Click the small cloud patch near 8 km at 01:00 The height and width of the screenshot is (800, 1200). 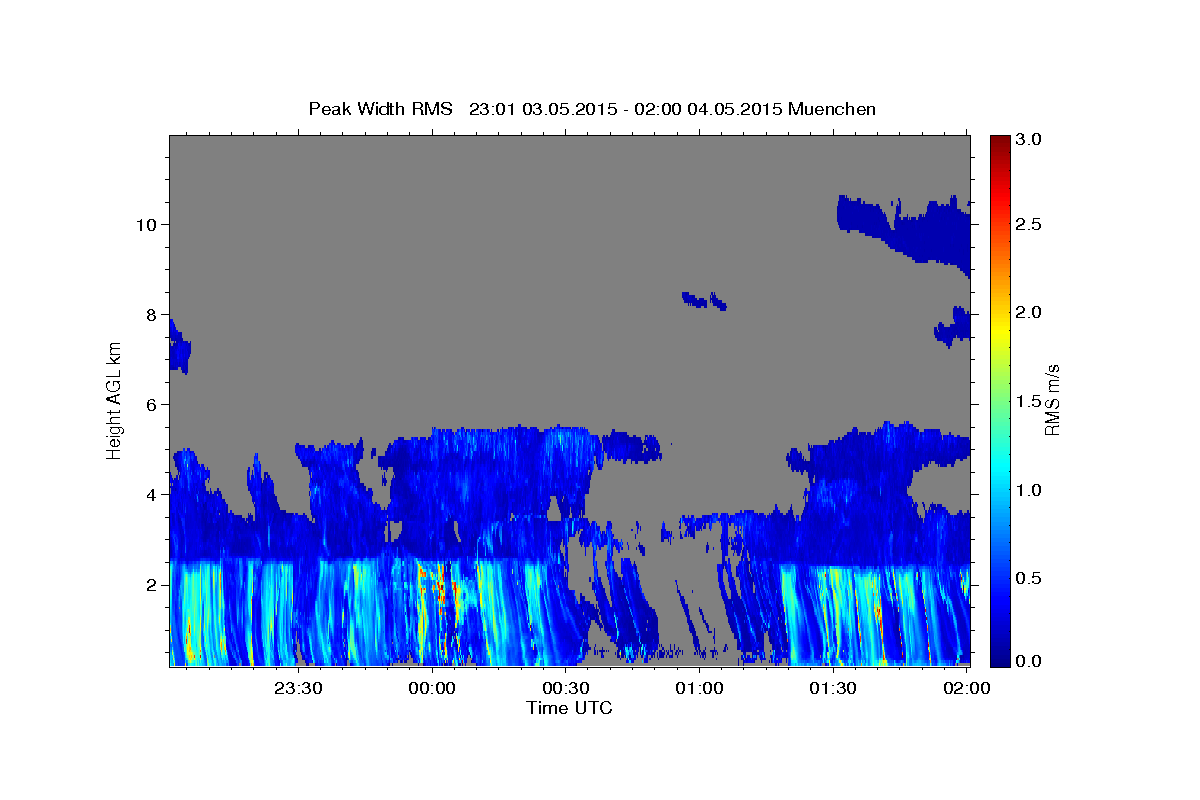(x=704, y=300)
